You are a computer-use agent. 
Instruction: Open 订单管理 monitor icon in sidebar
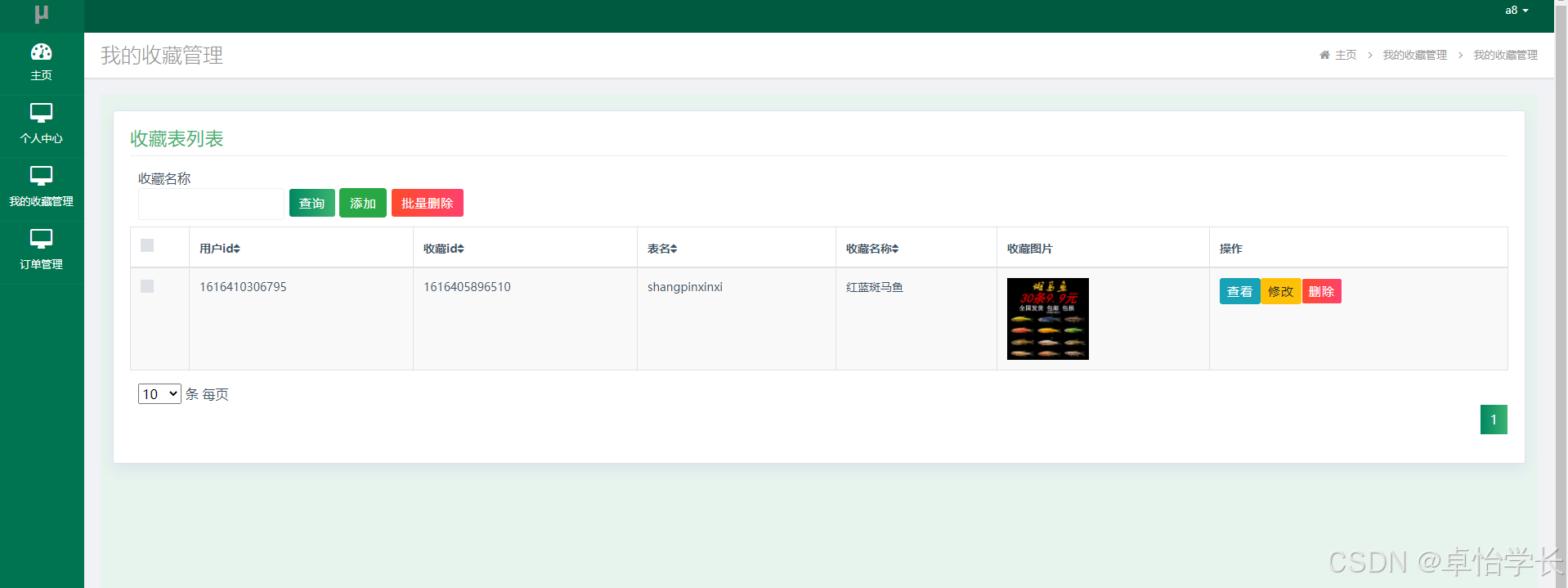tap(41, 239)
